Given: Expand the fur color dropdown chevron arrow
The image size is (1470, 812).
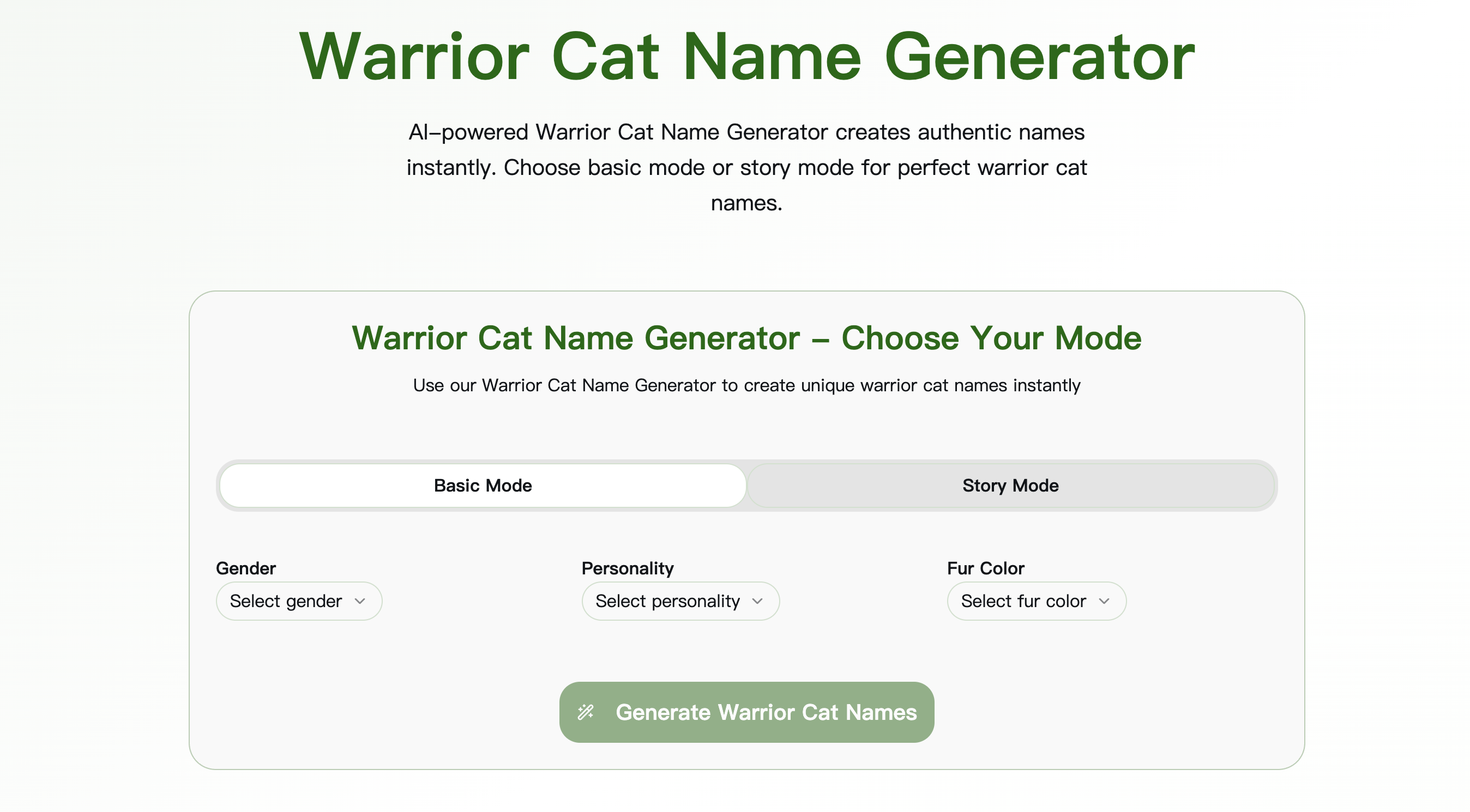Looking at the screenshot, I should coord(1105,602).
